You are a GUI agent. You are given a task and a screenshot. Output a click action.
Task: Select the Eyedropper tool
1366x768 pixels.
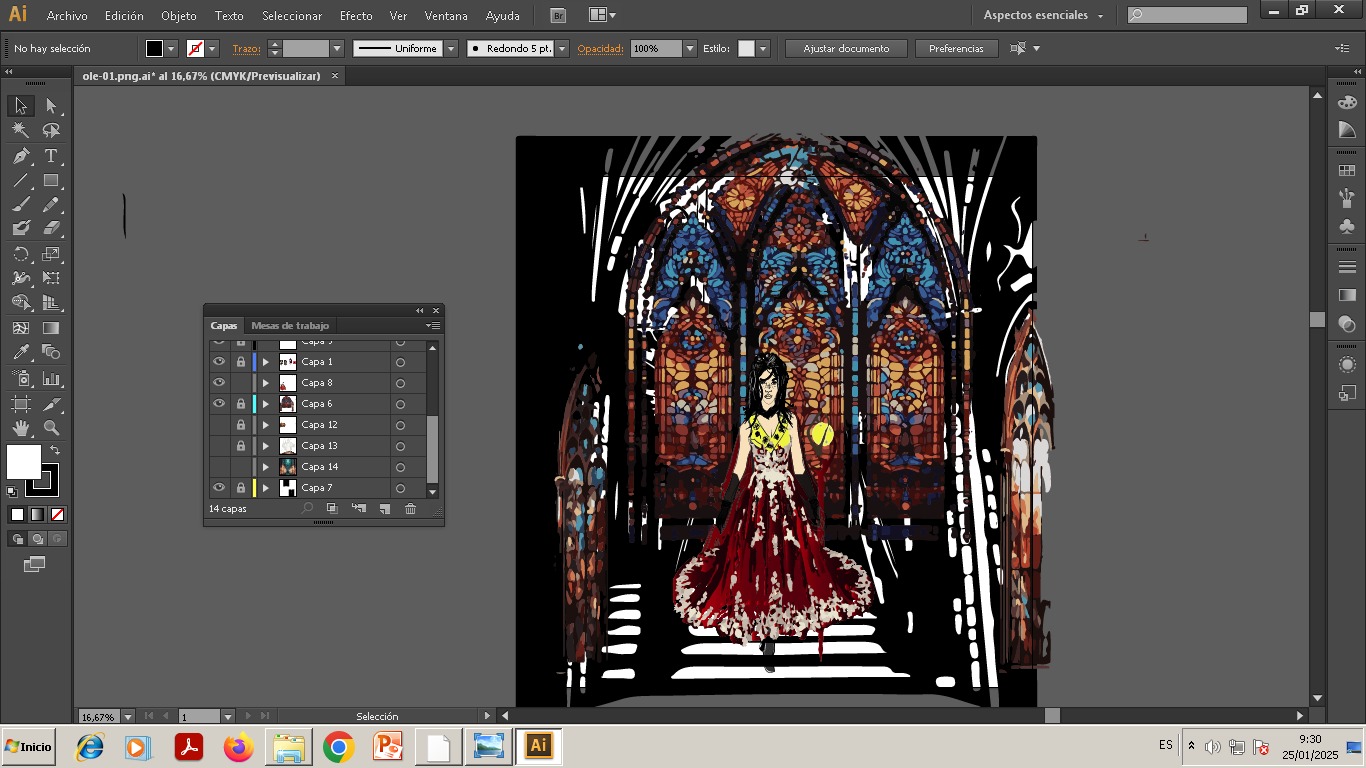click(20, 352)
